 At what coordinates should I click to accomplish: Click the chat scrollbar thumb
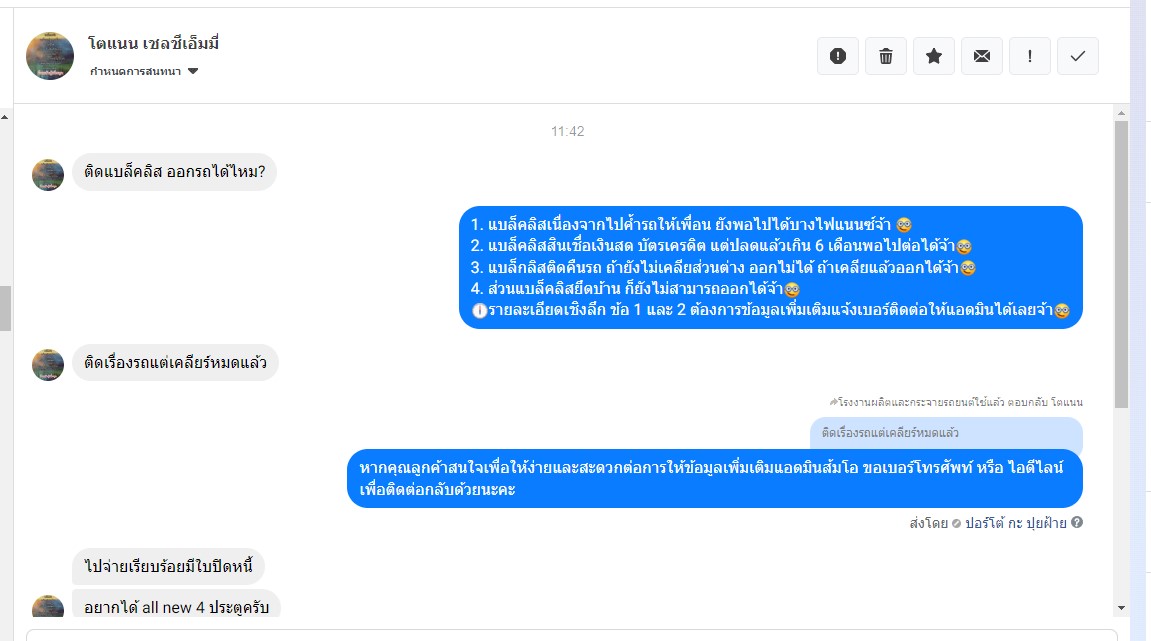(1121, 264)
